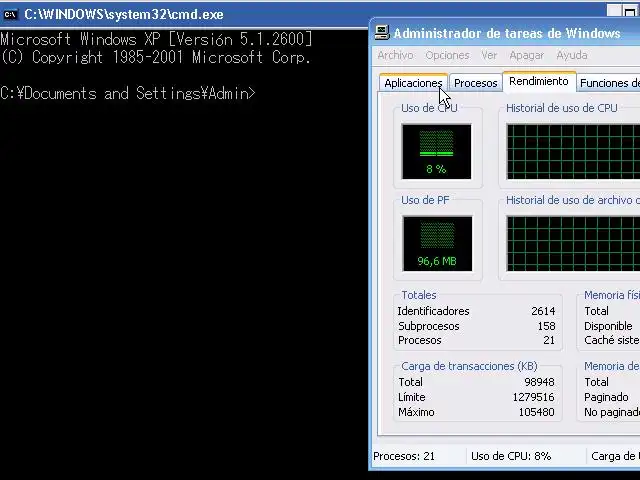Click the Disponible label under Memoria física
The width and height of the screenshot is (640, 480).
click(608, 326)
